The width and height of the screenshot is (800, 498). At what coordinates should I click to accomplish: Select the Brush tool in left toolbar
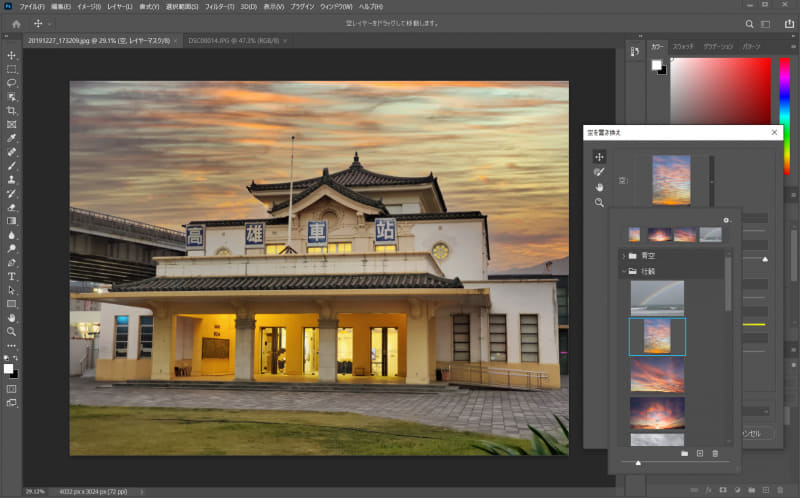click(11, 165)
